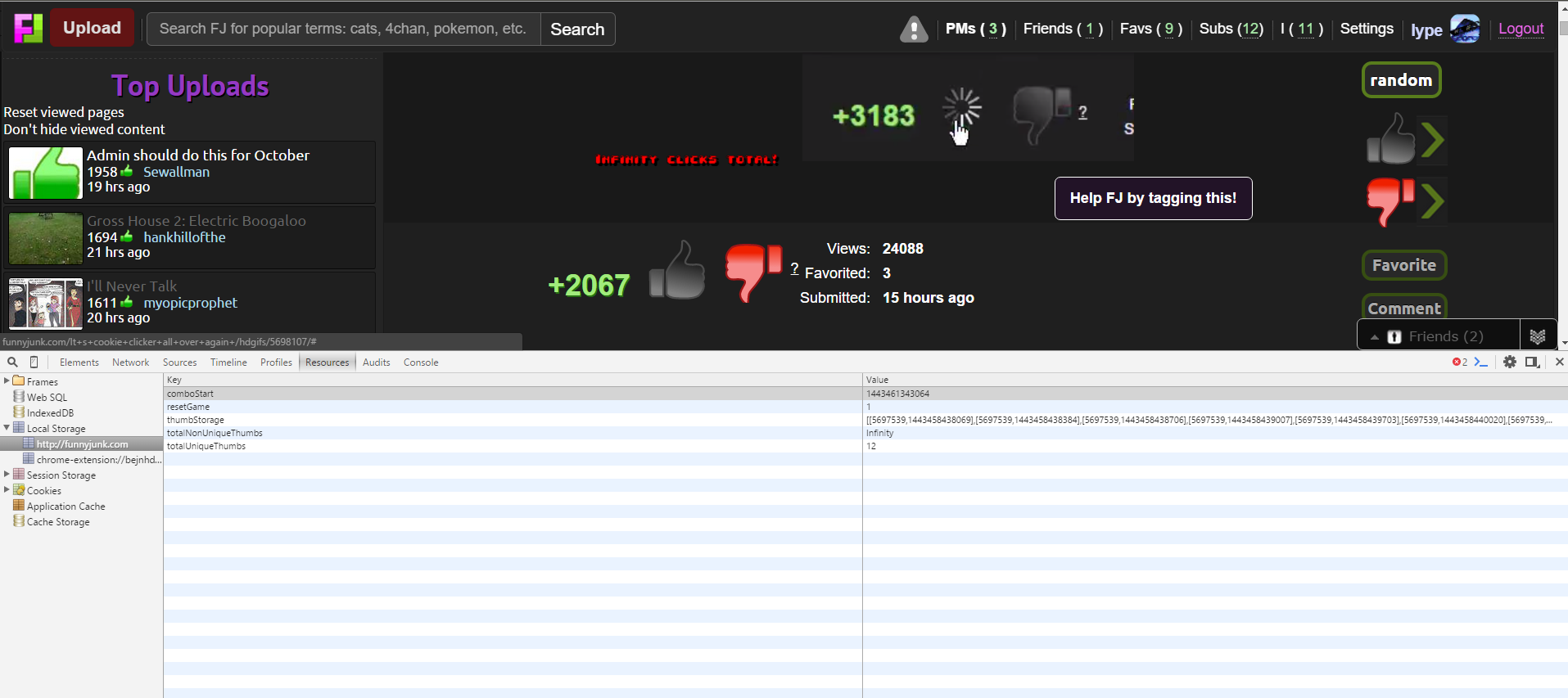
Task: Click the red thumbs down beside +2067
Action: (752, 272)
